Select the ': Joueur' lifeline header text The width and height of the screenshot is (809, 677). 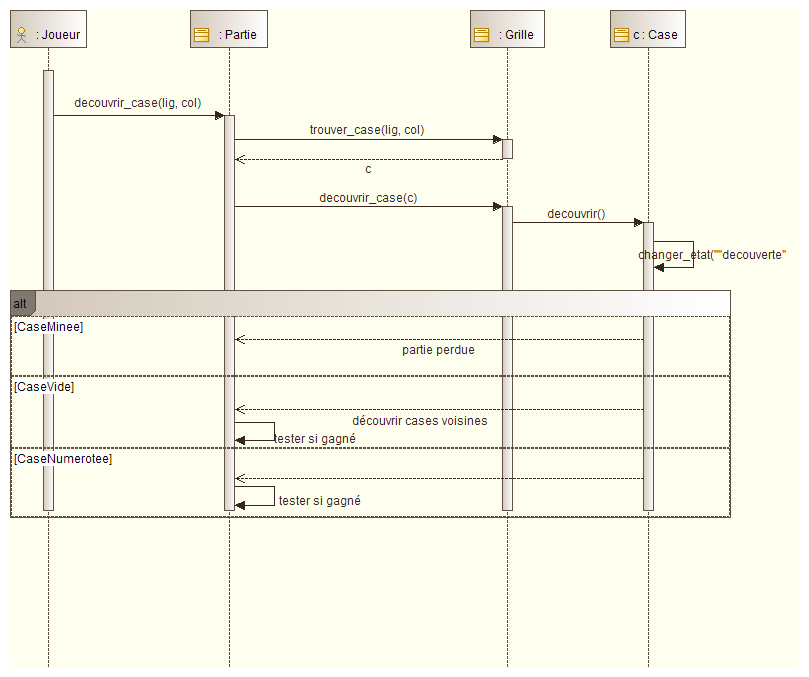[x=57, y=35]
